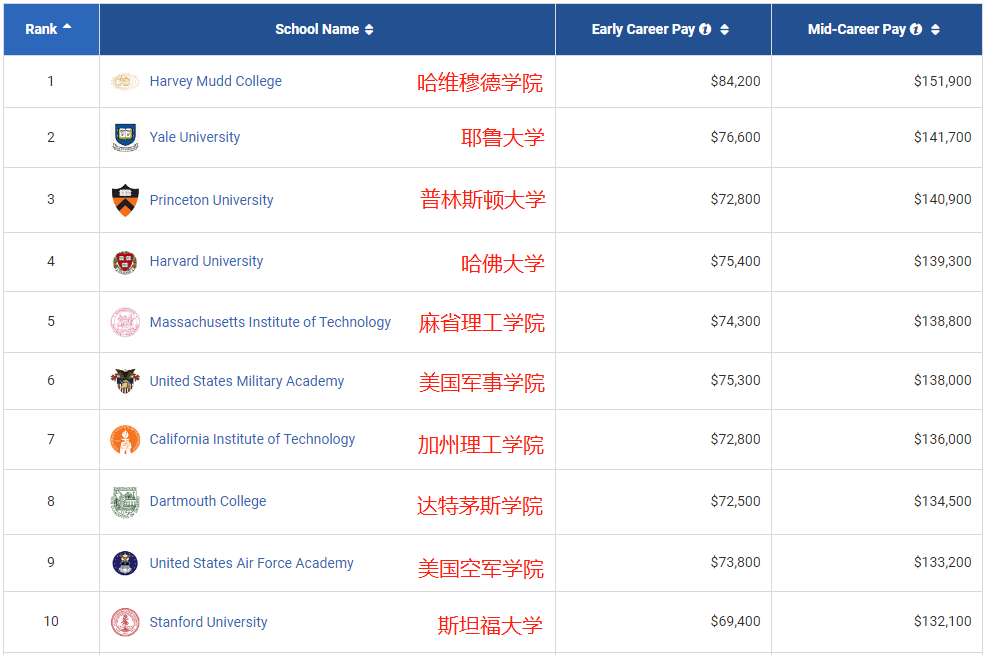Sort by Early Career Pay arrows

(725, 29)
